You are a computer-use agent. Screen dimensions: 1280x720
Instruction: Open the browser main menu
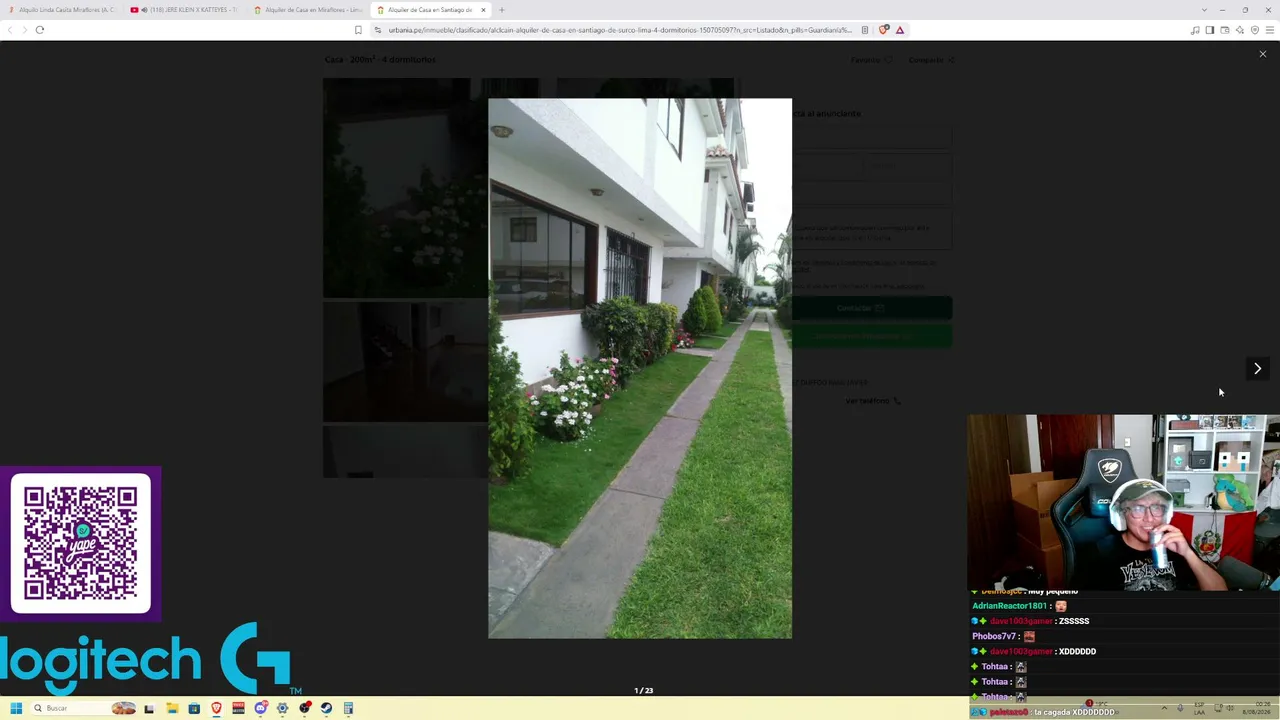coord(1270,30)
